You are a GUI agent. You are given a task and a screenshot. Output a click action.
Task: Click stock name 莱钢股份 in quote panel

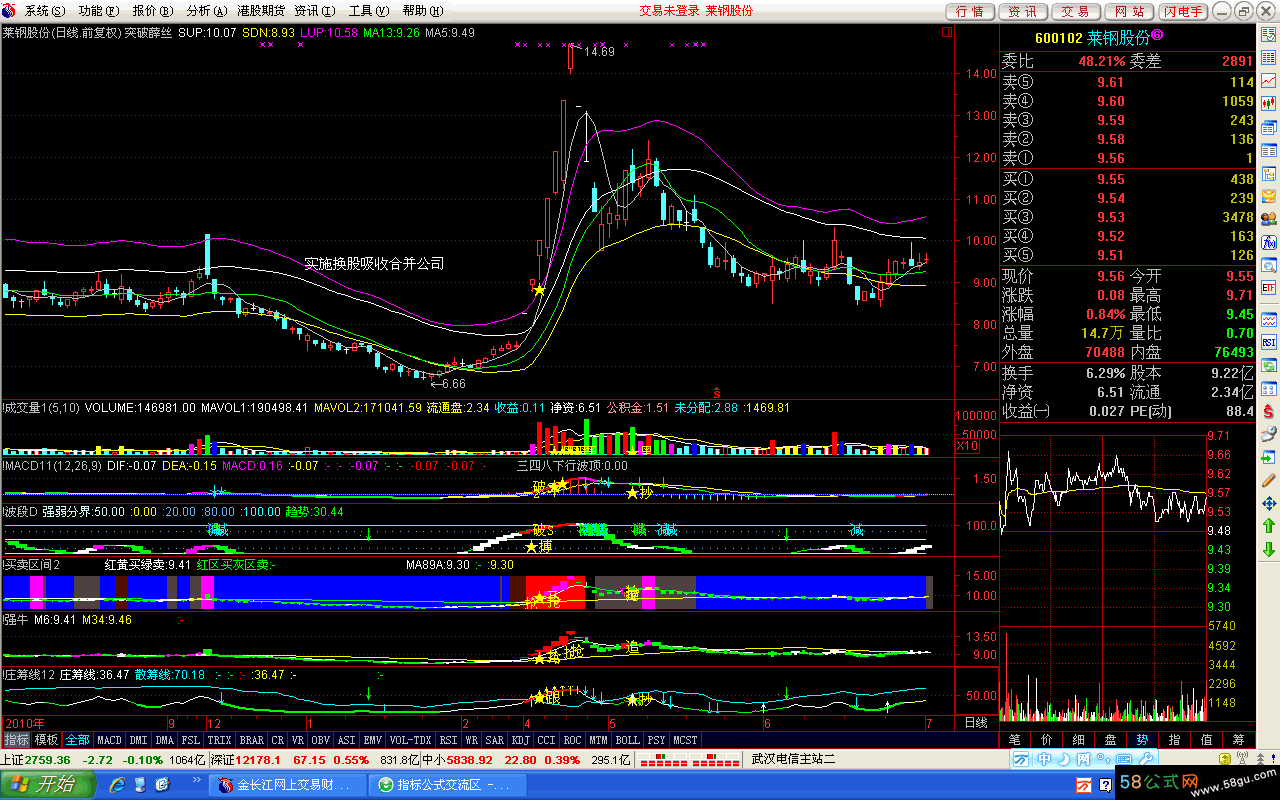point(1118,38)
